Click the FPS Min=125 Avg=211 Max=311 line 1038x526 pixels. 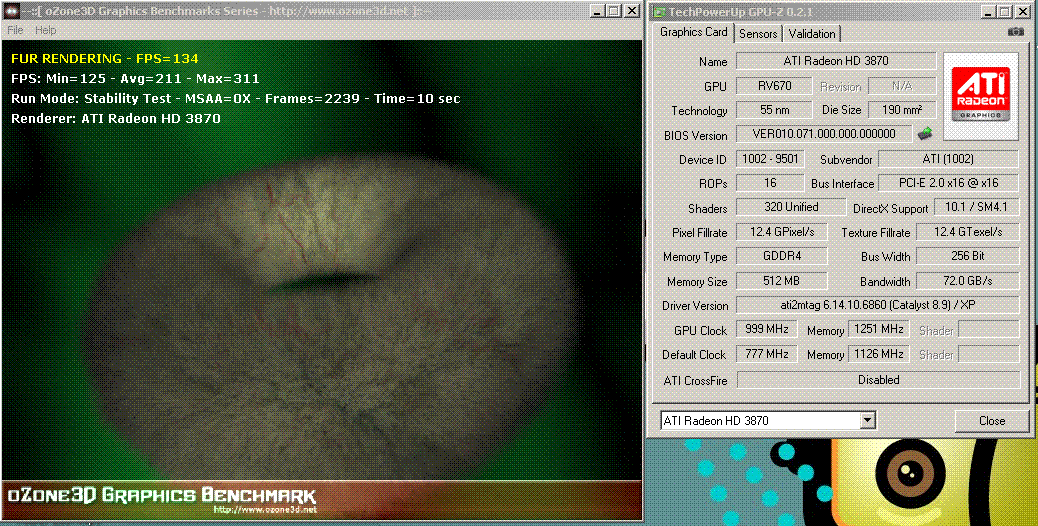coord(135,78)
